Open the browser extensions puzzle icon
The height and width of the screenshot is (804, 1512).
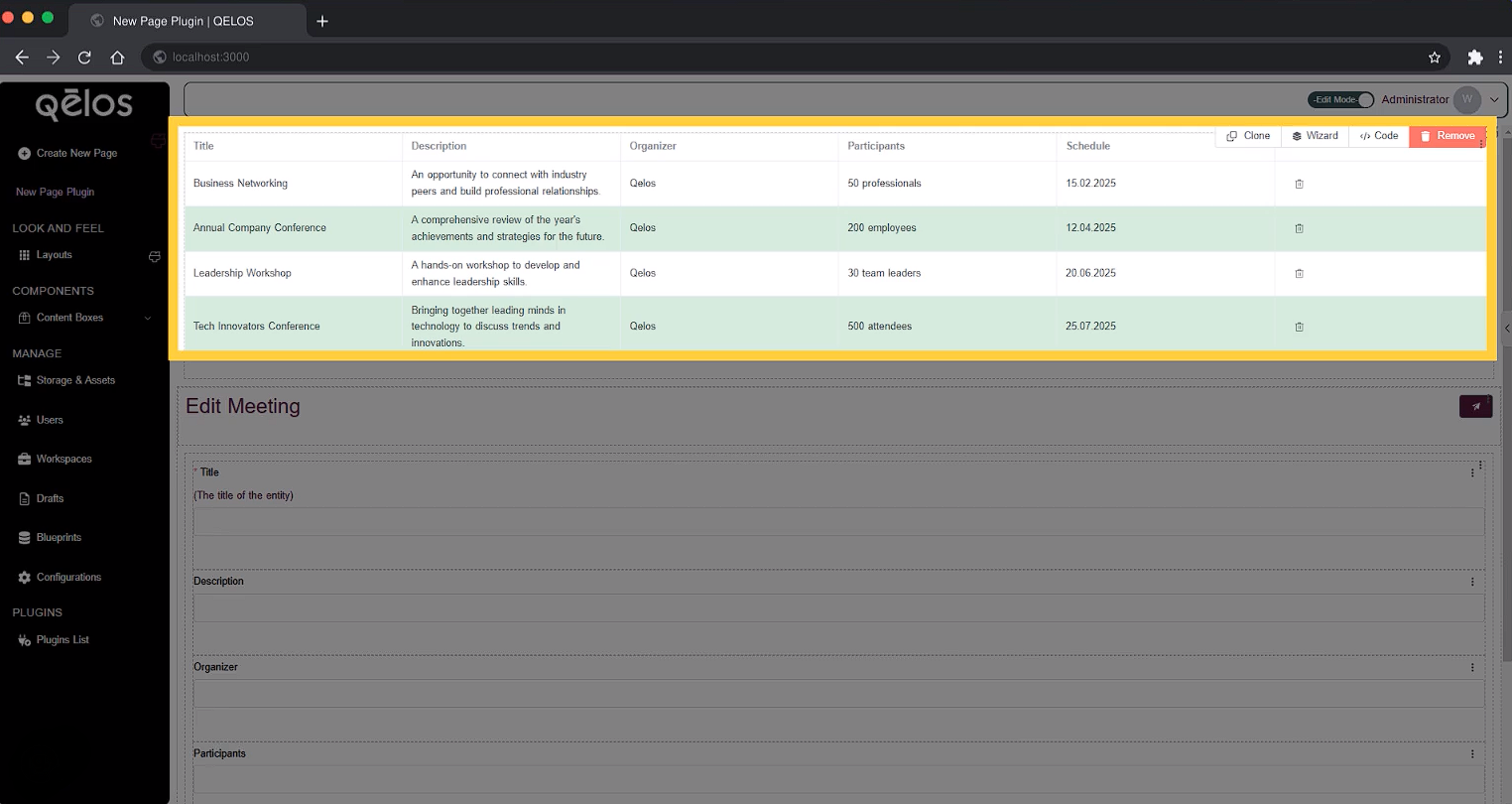click(1474, 58)
